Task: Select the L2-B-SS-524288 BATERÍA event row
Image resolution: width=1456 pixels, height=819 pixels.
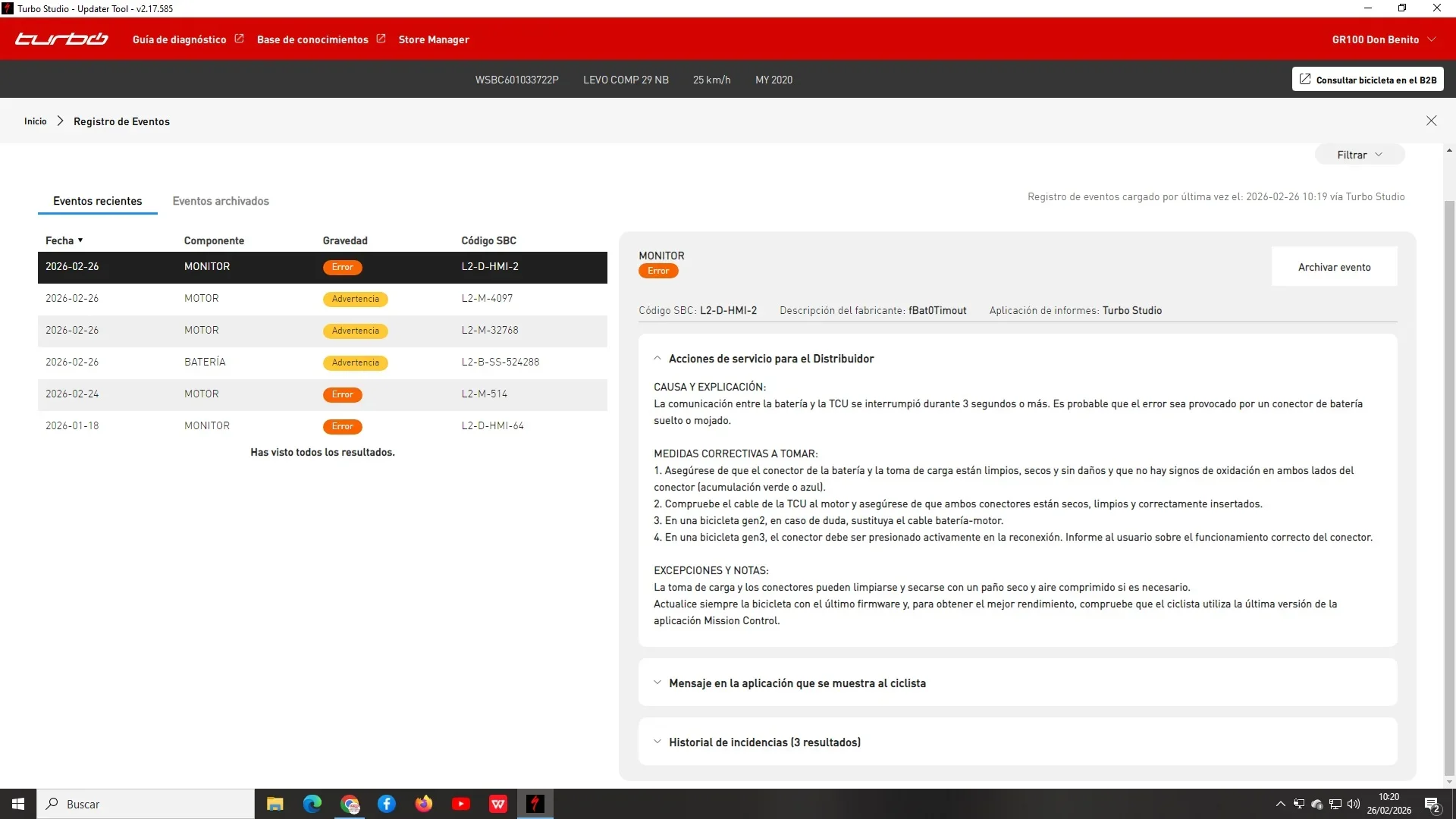Action: pyautogui.click(x=322, y=362)
